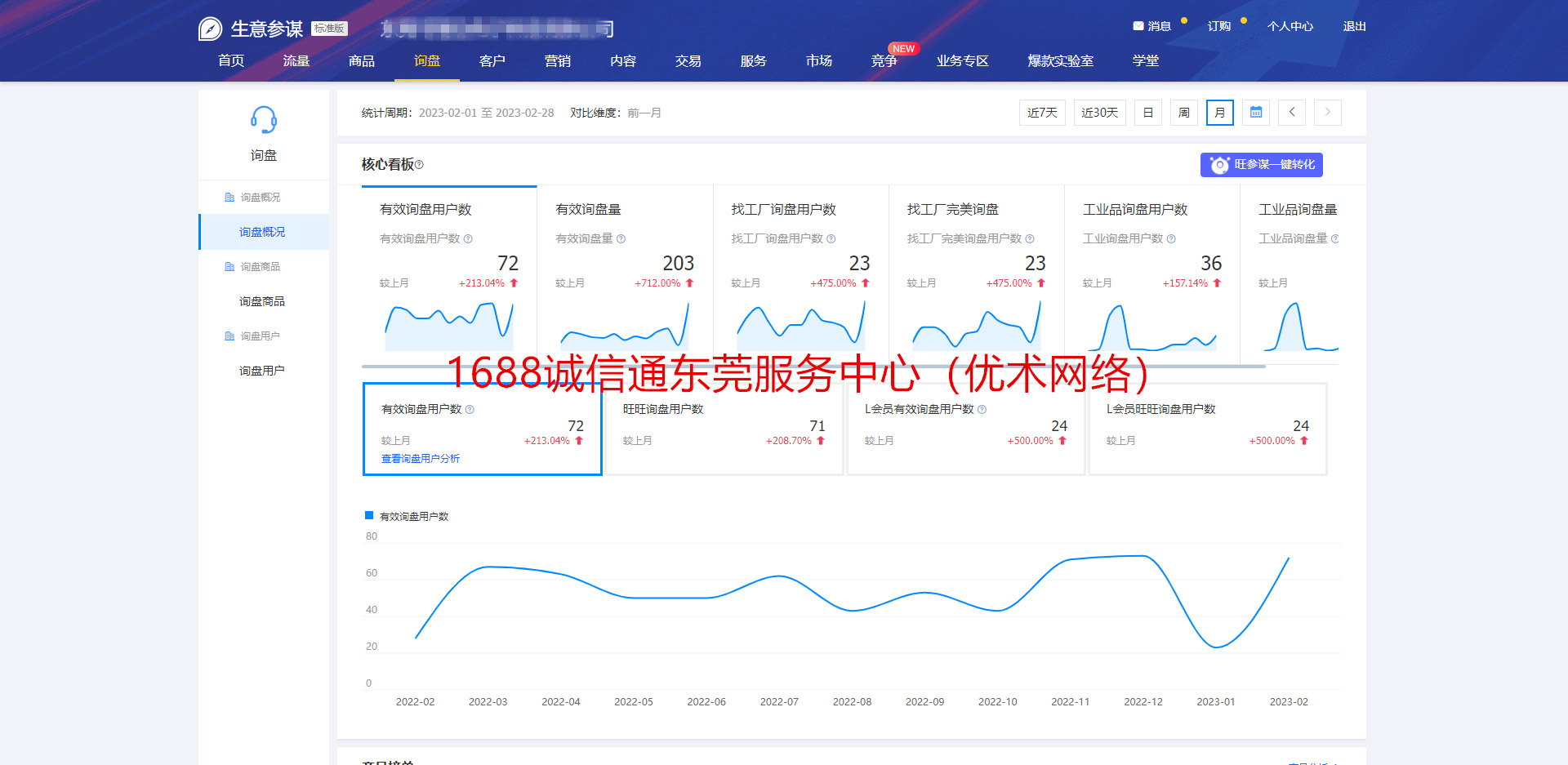Select the 旺旺询盘用户数 metric card

click(x=724, y=428)
